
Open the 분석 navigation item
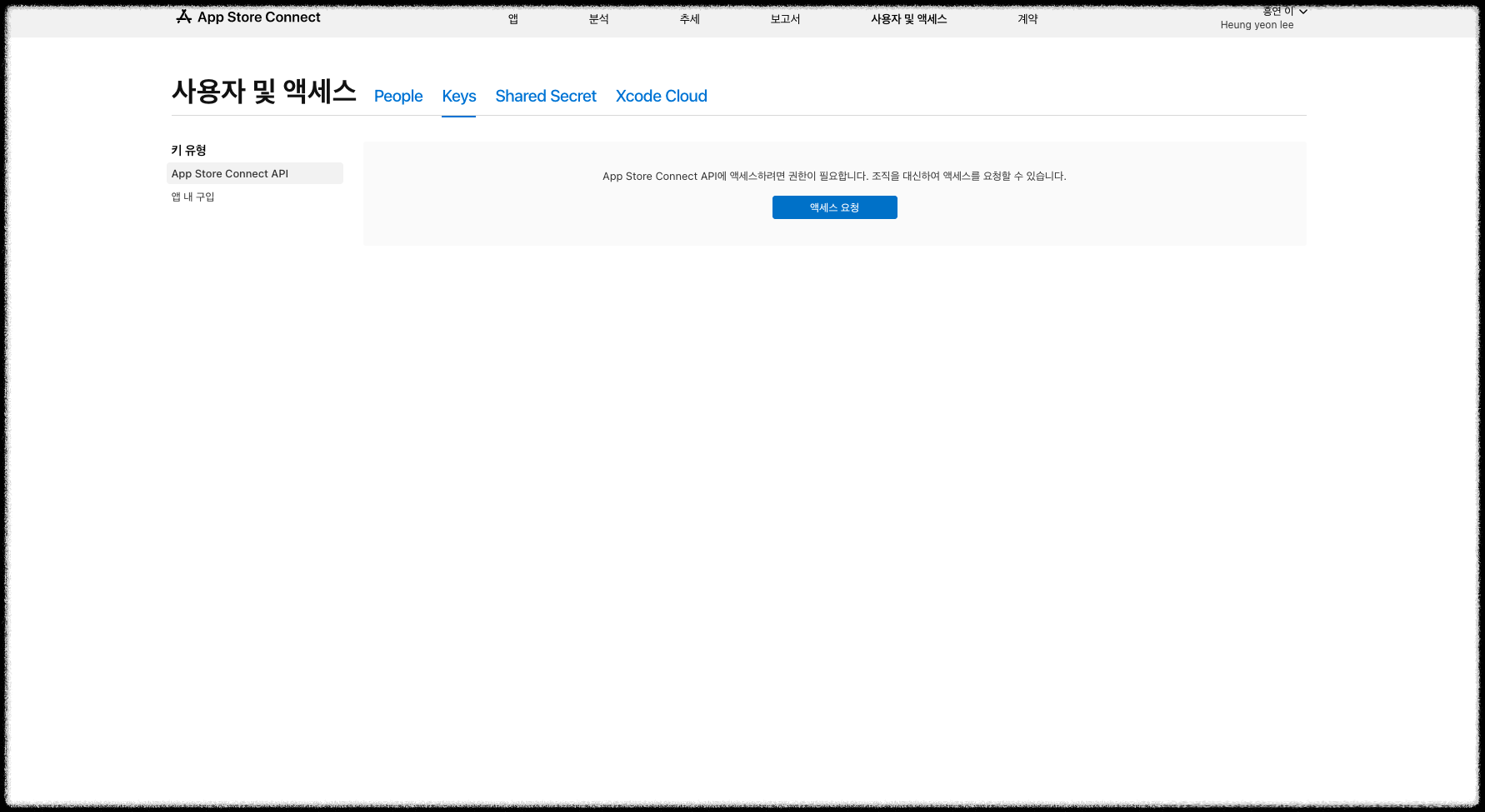tap(599, 19)
